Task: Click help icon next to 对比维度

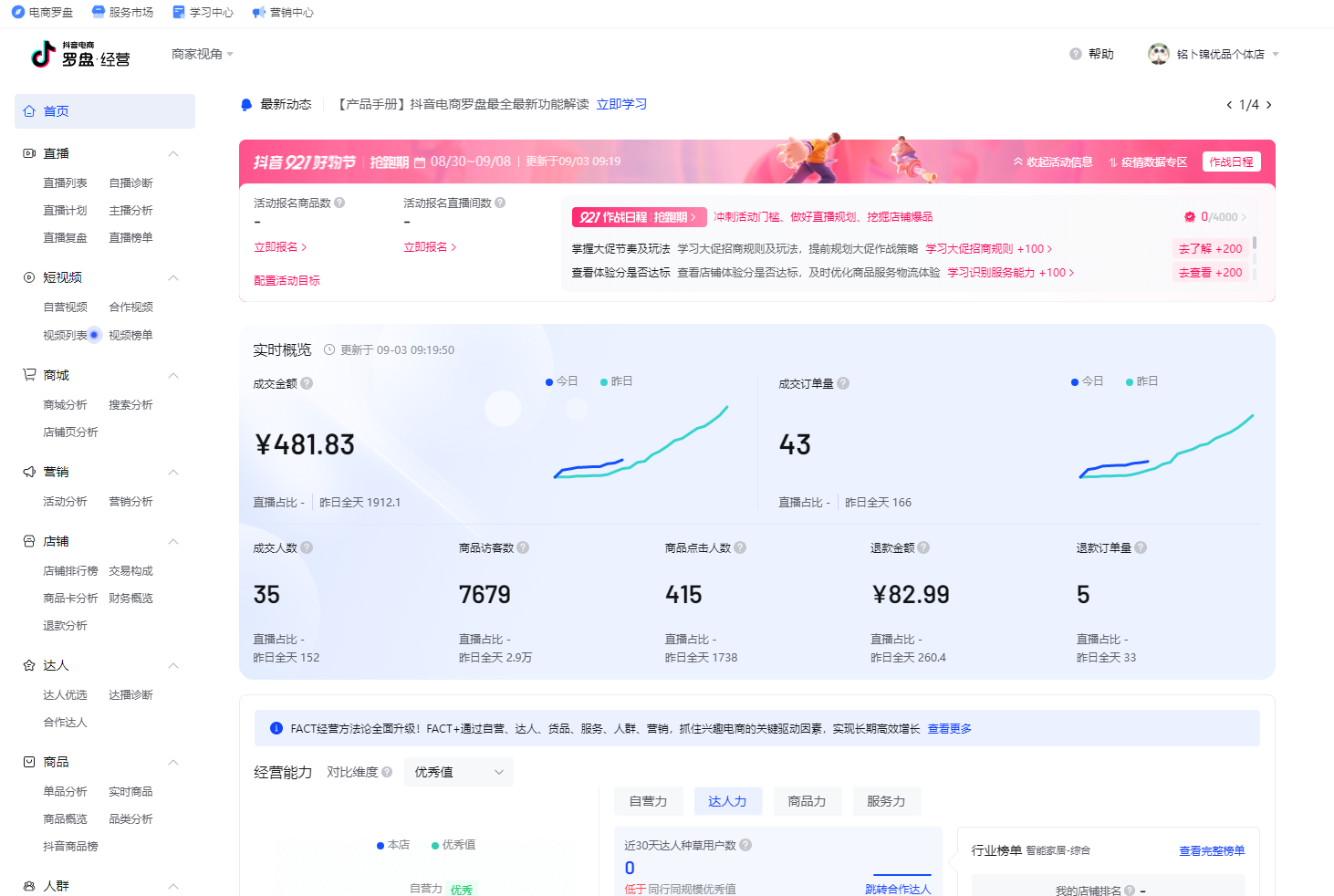Action: pos(387,772)
